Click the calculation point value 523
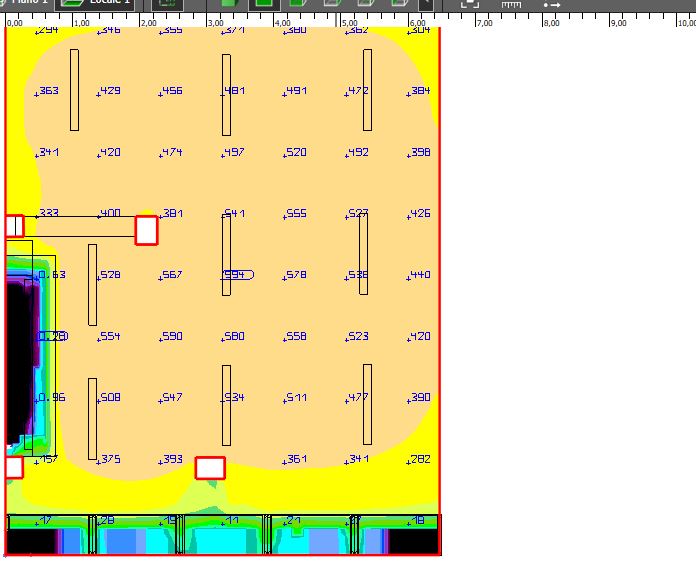The height and width of the screenshot is (565, 696). 358,336
